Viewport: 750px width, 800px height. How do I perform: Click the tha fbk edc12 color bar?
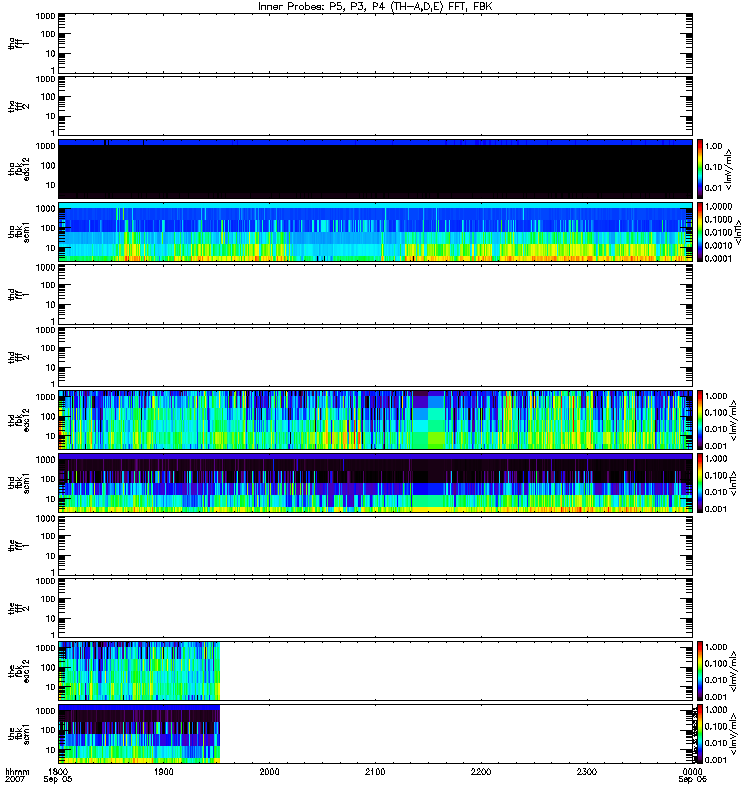pyautogui.click(x=700, y=169)
